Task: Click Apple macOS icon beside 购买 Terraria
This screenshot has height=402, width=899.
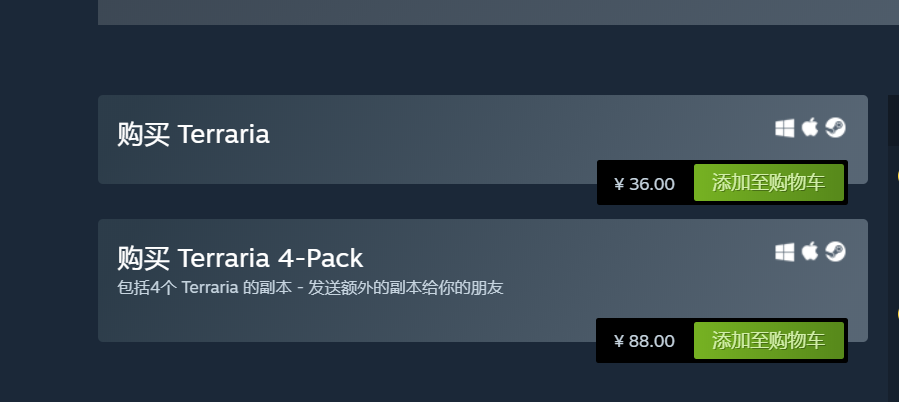Action: point(810,127)
